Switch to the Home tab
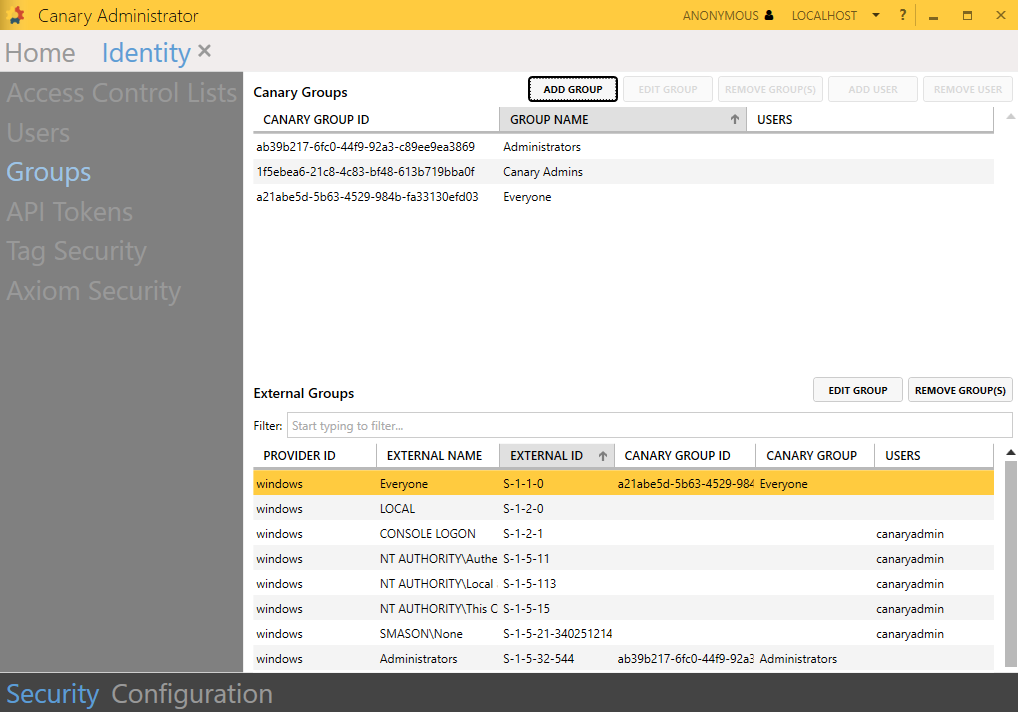 (x=40, y=53)
